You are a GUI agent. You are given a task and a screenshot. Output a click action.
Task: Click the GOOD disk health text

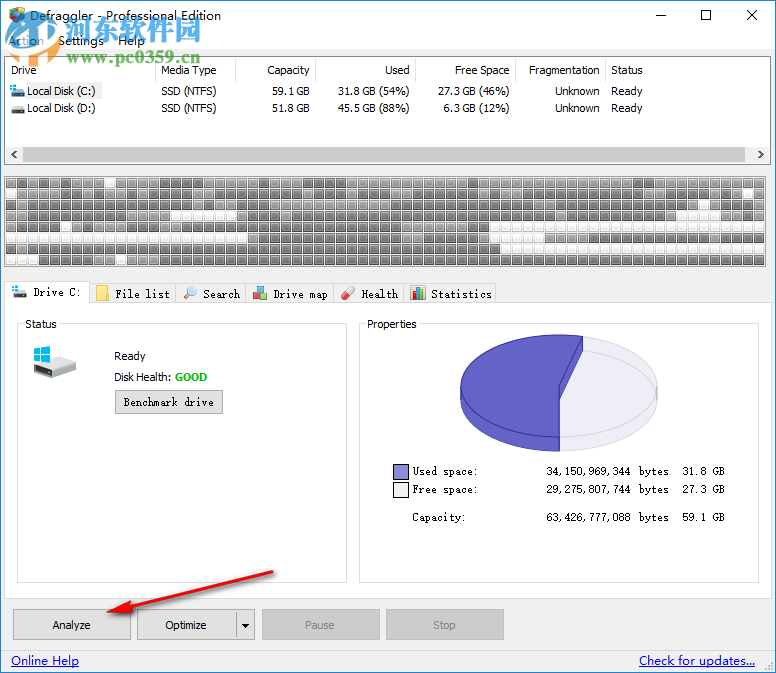191,377
